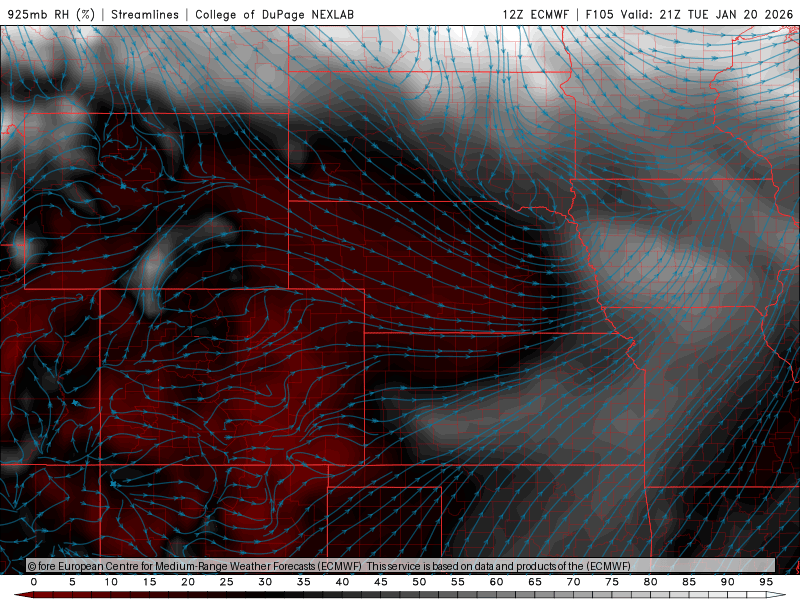Click 'F105 Valid: 21Z TUE JAN 20 2026'
The width and height of the screenshot is (800, 600).
(689, 14)
